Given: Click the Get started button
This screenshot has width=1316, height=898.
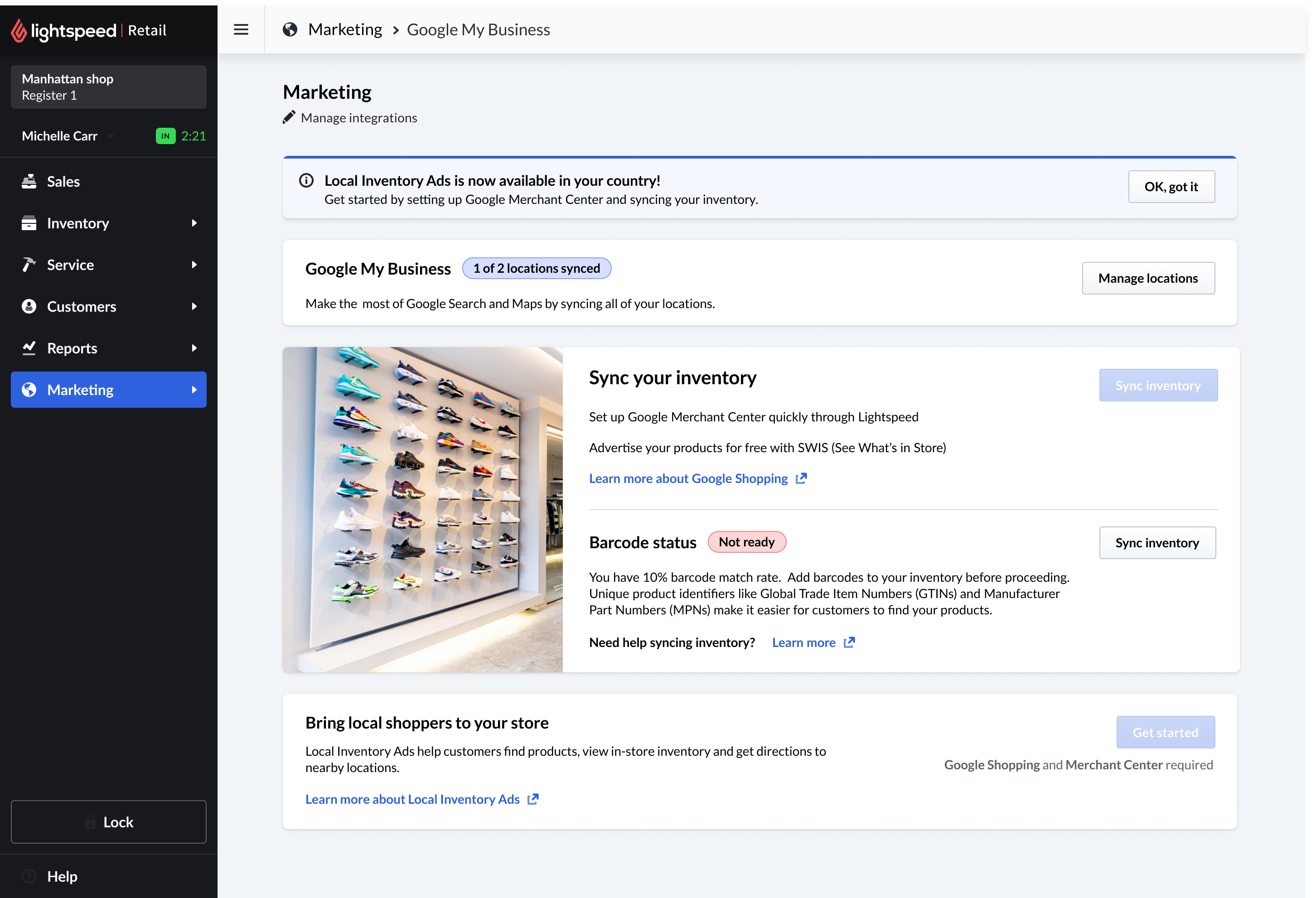Looking at the screenshot, I should coord(1166,732).
